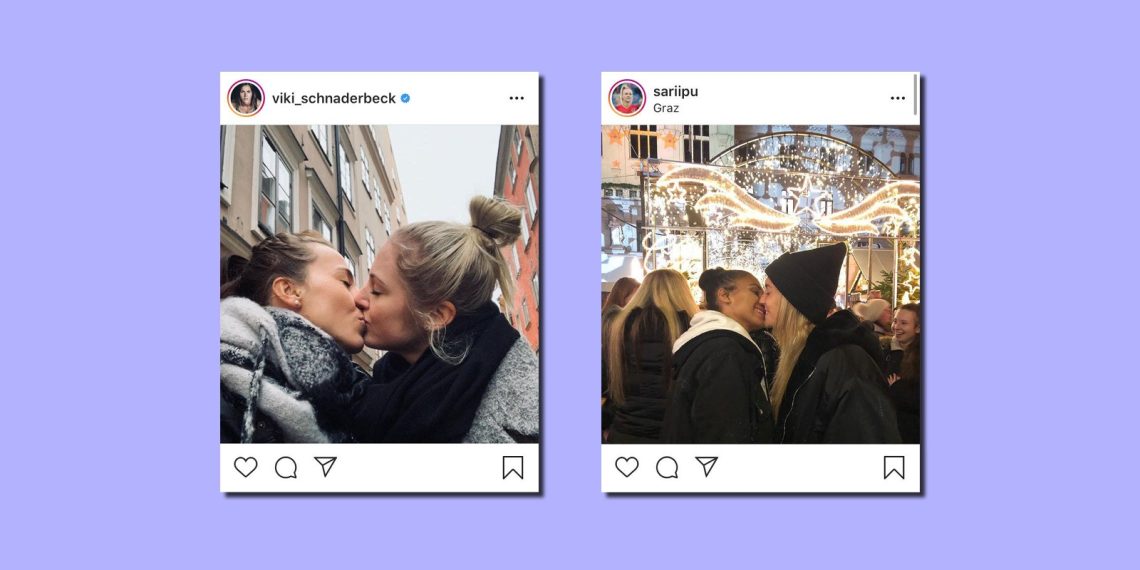Share the sariipu post via paper plane
Image resolution: width=1140 pixels, height=570 pixels.
[706, 466]
